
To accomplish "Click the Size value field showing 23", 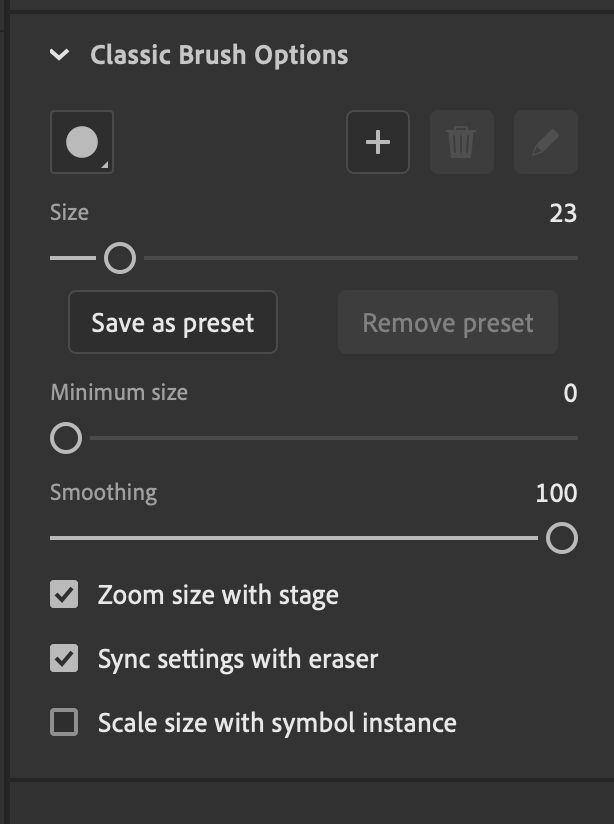I will pyautogui.click(x=563, y=213).
